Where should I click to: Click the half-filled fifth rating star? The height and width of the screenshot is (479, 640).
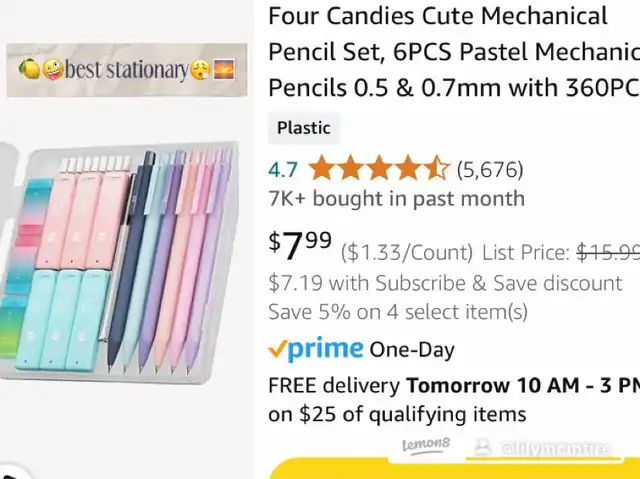coord(436,168)
